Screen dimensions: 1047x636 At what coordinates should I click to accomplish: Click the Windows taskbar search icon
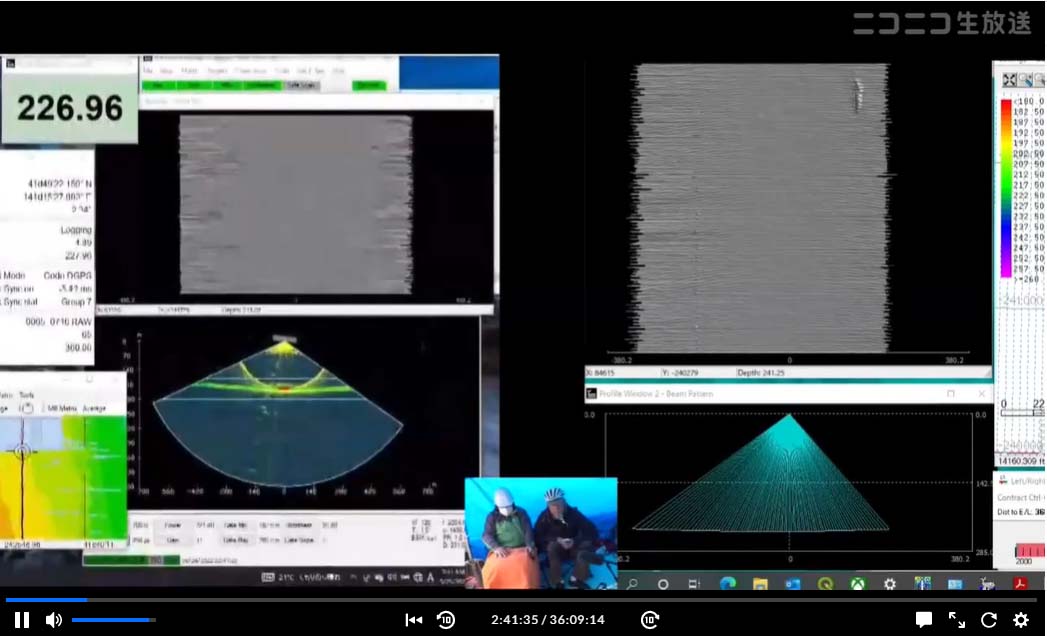click(632, 584)
